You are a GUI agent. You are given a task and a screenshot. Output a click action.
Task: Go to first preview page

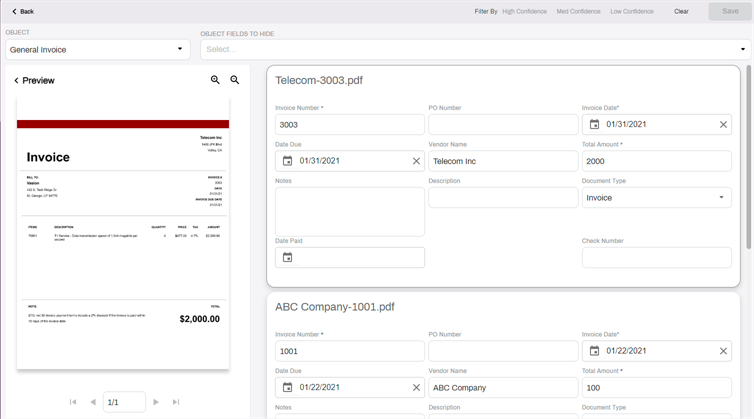[x=73, y=402]
